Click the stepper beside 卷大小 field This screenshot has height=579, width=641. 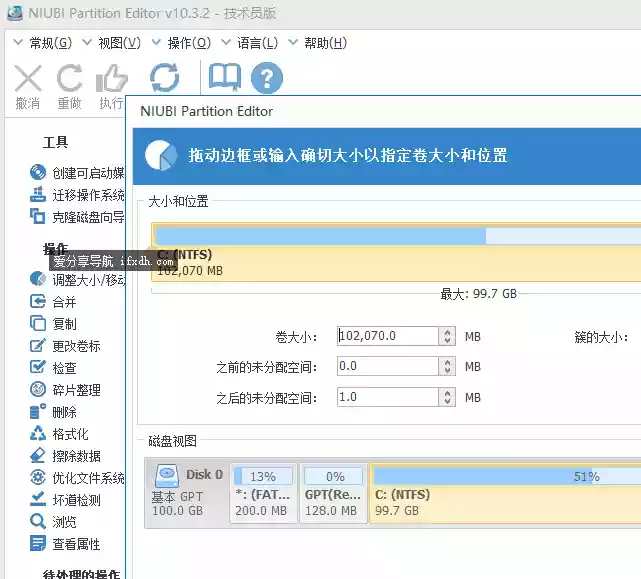[447, 336]
